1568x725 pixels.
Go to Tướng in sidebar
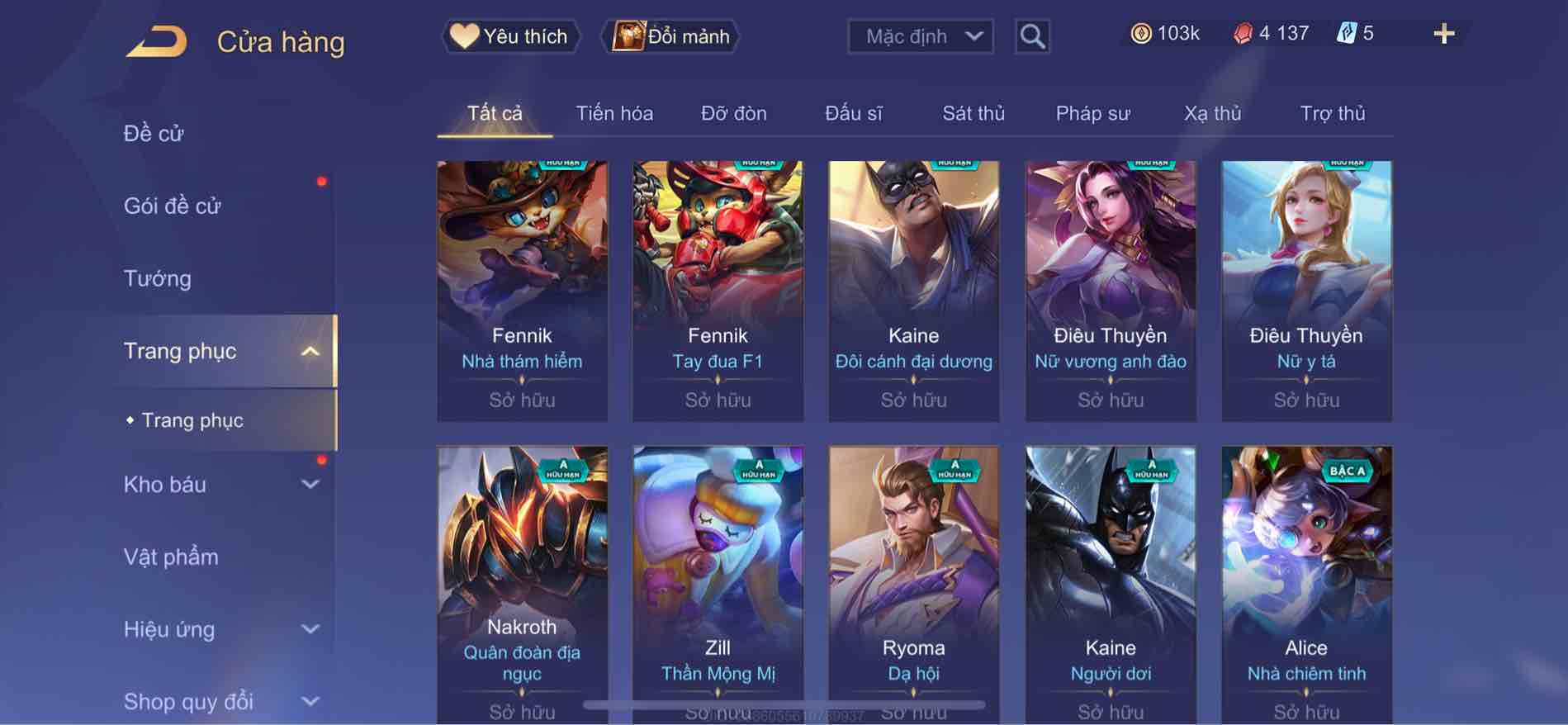tap(158, 278)
